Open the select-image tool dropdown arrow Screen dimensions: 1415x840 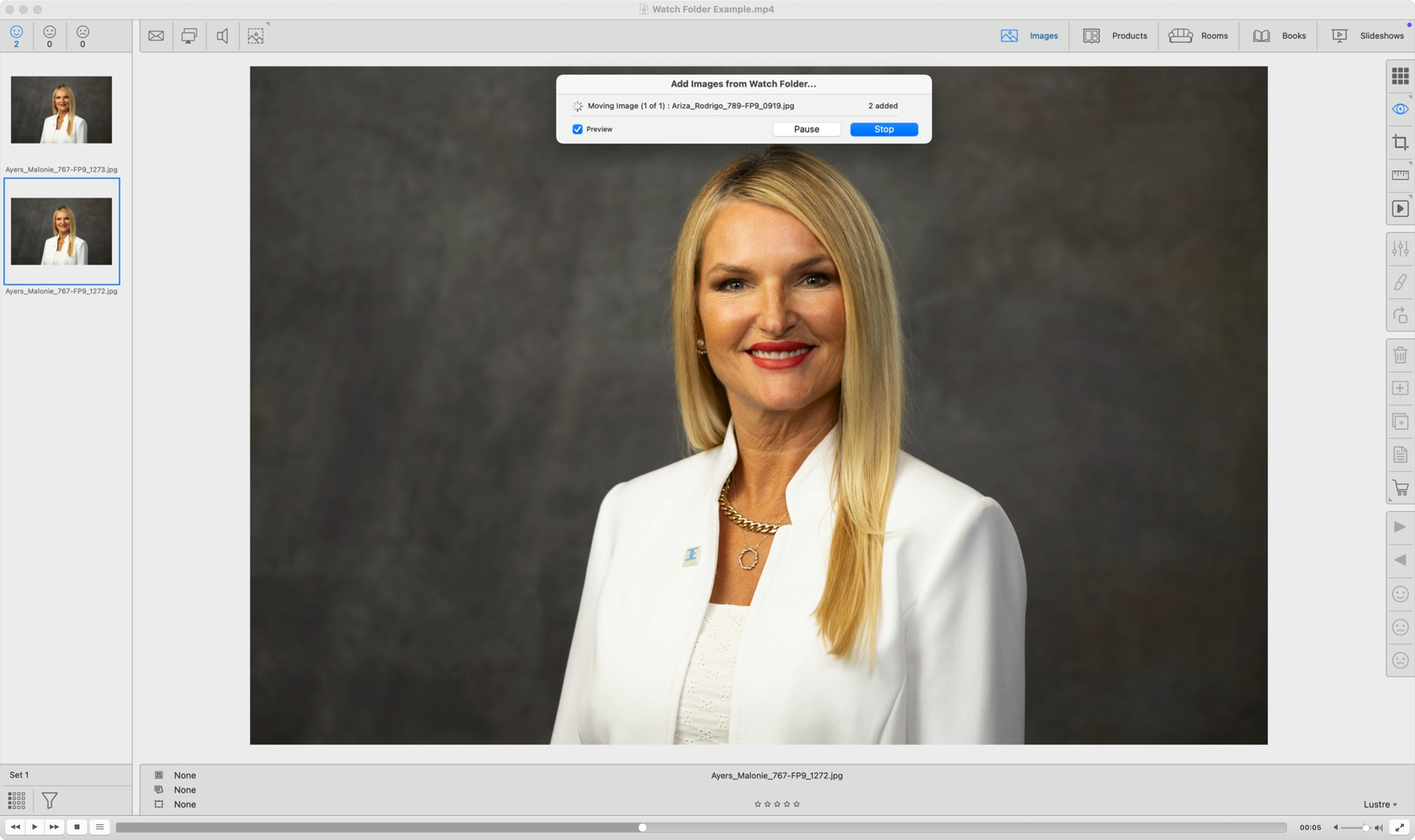pos(268,24)
